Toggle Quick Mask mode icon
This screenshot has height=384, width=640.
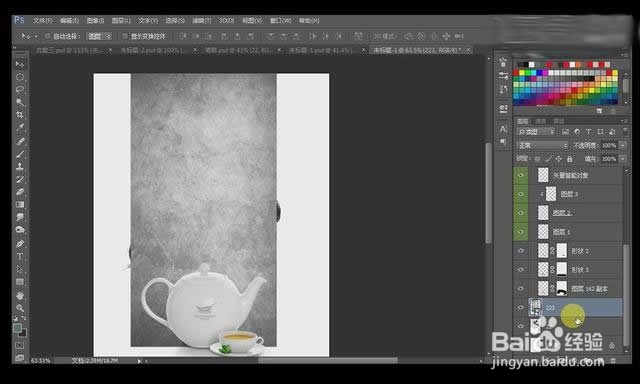coord(20,345)
